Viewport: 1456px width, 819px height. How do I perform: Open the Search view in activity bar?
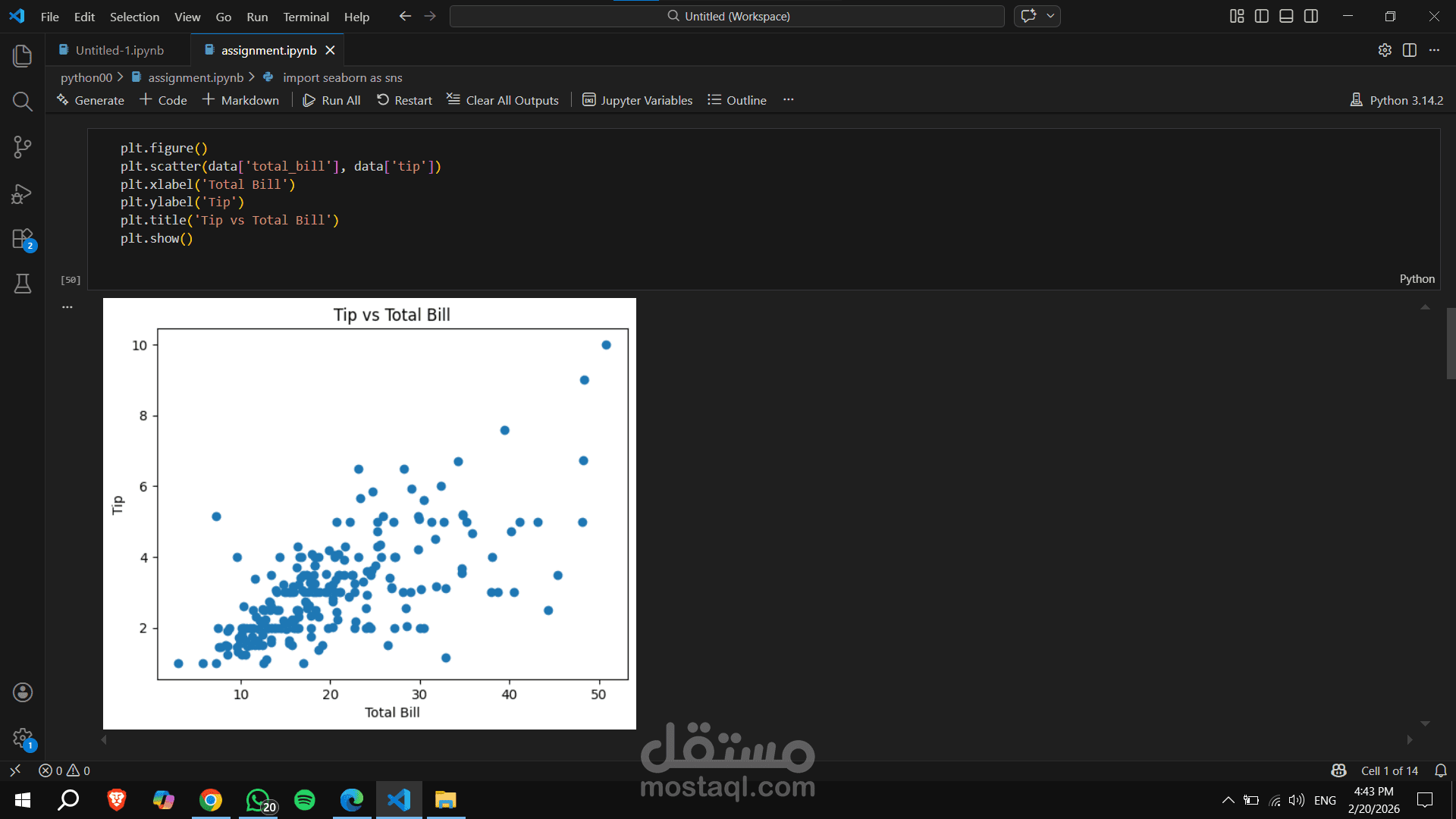23,102
